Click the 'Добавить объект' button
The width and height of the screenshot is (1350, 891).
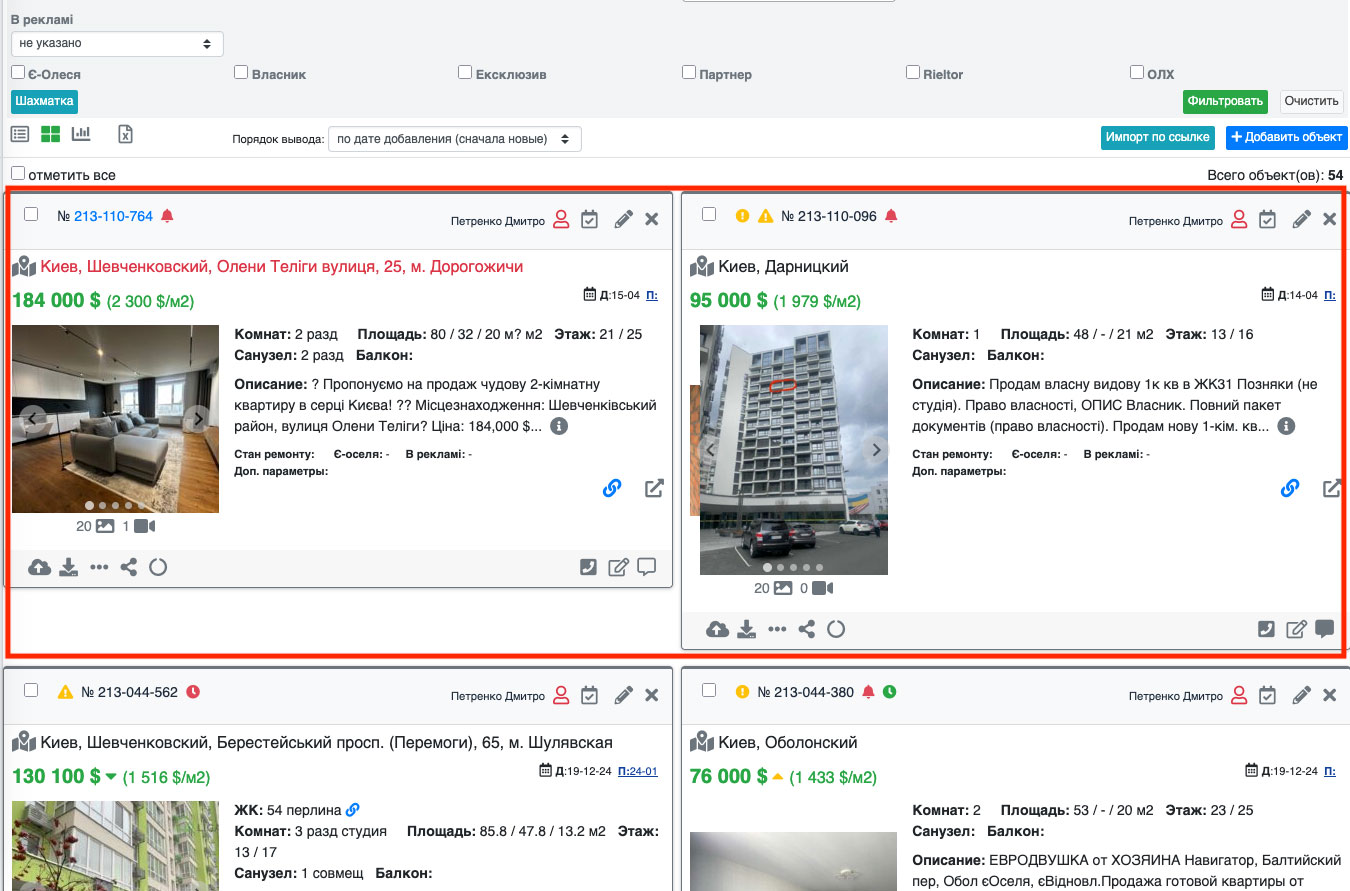click(1286, 137)
